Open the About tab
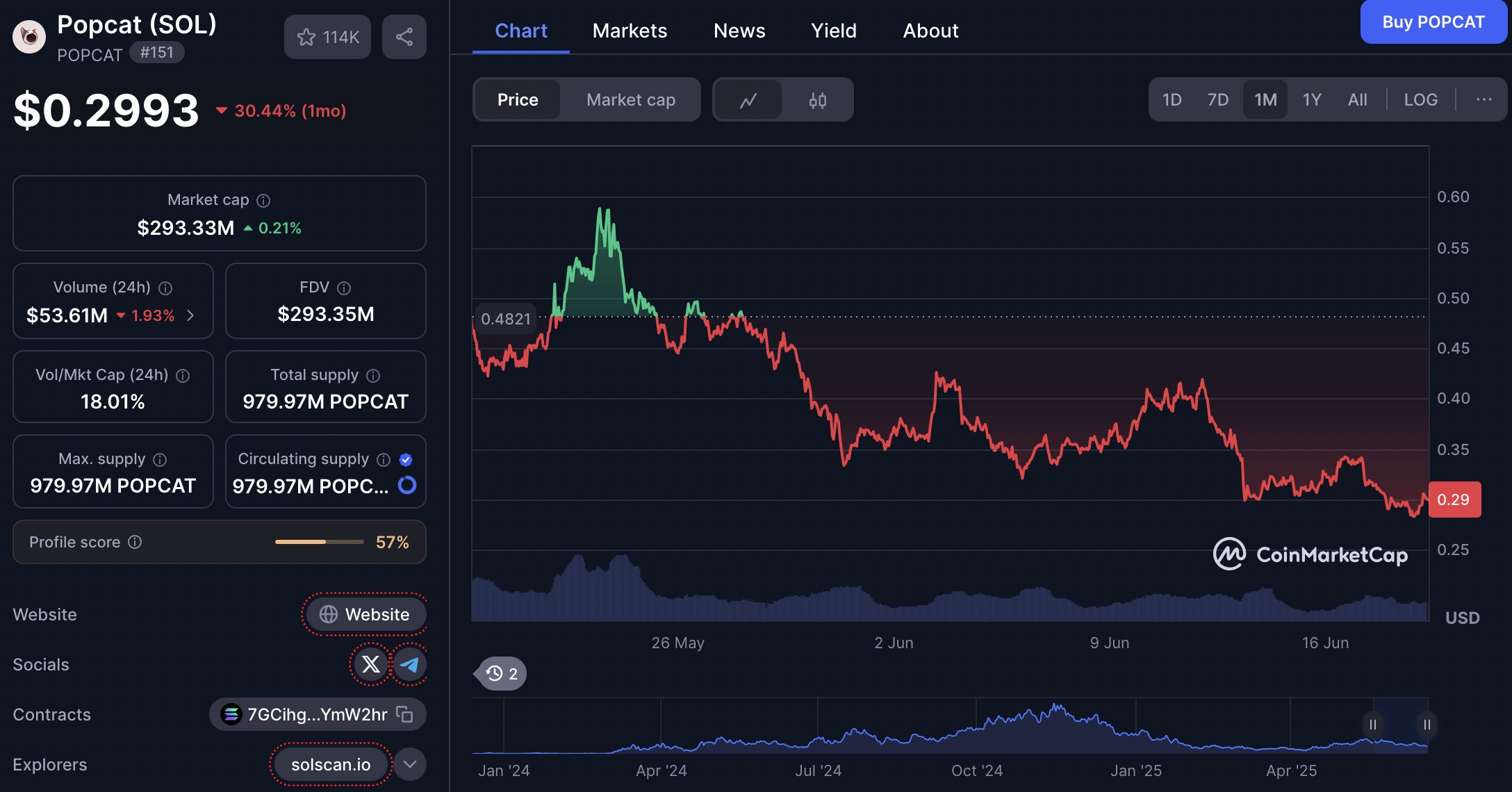 coord(930,31)
